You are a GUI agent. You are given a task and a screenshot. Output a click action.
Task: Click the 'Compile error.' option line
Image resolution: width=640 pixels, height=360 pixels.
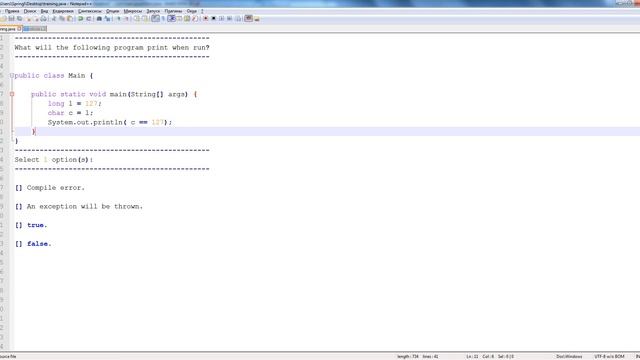tap(50, 188)
